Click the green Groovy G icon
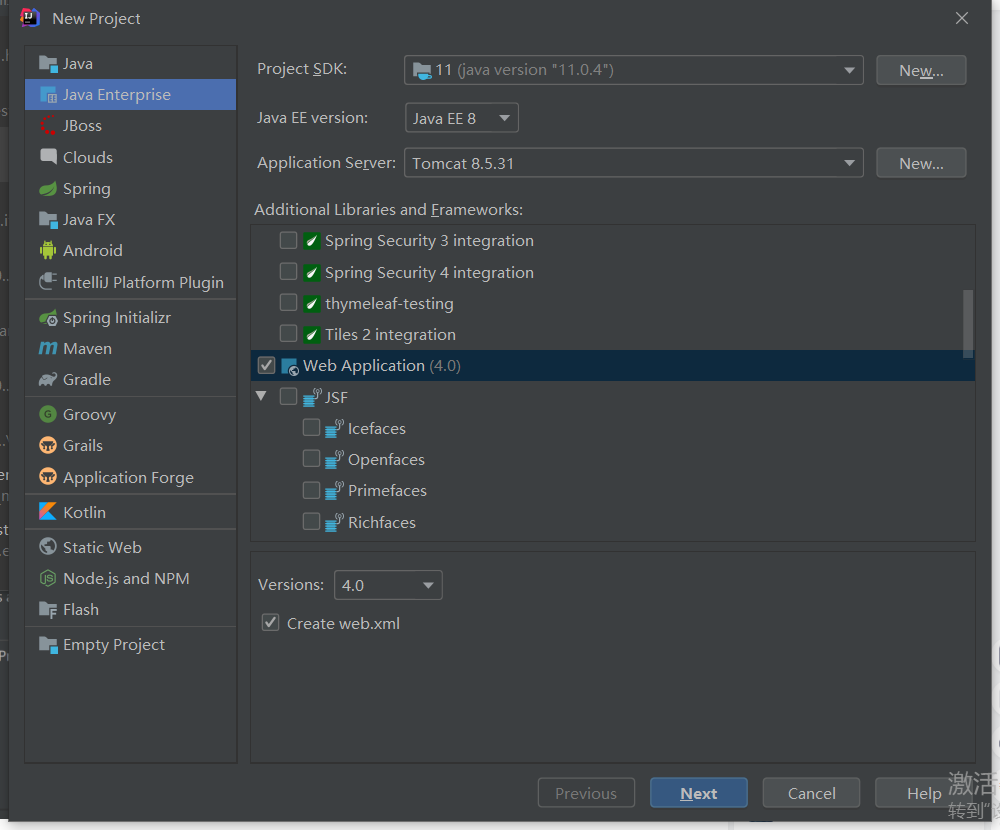The height and width of the screenshot is (830, 1000). click(48, 414)
